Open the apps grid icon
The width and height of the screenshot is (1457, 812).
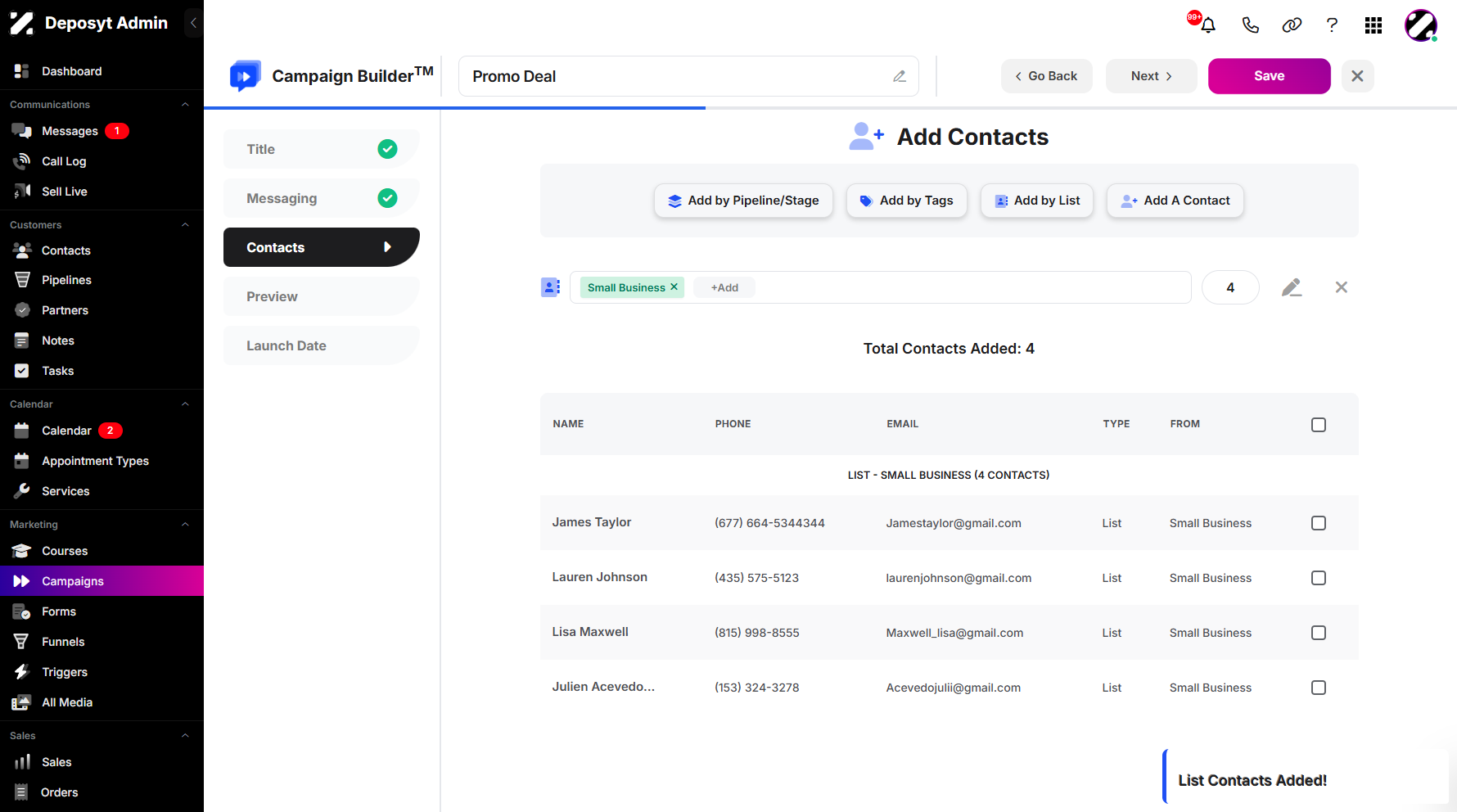1374,25
